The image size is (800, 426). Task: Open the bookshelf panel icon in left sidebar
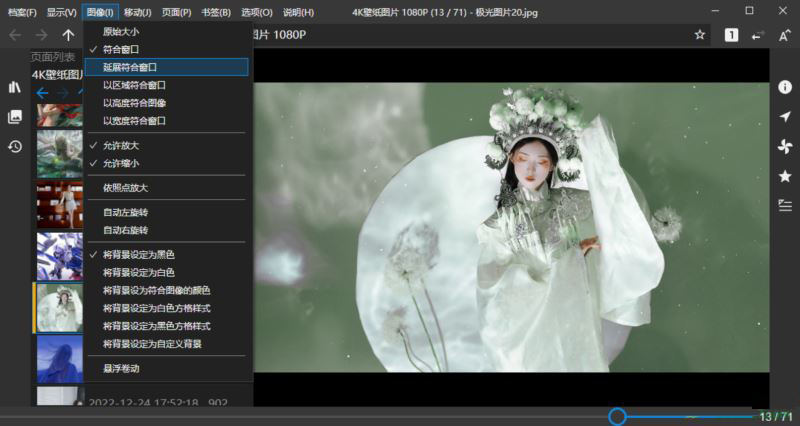click(15, 87)
